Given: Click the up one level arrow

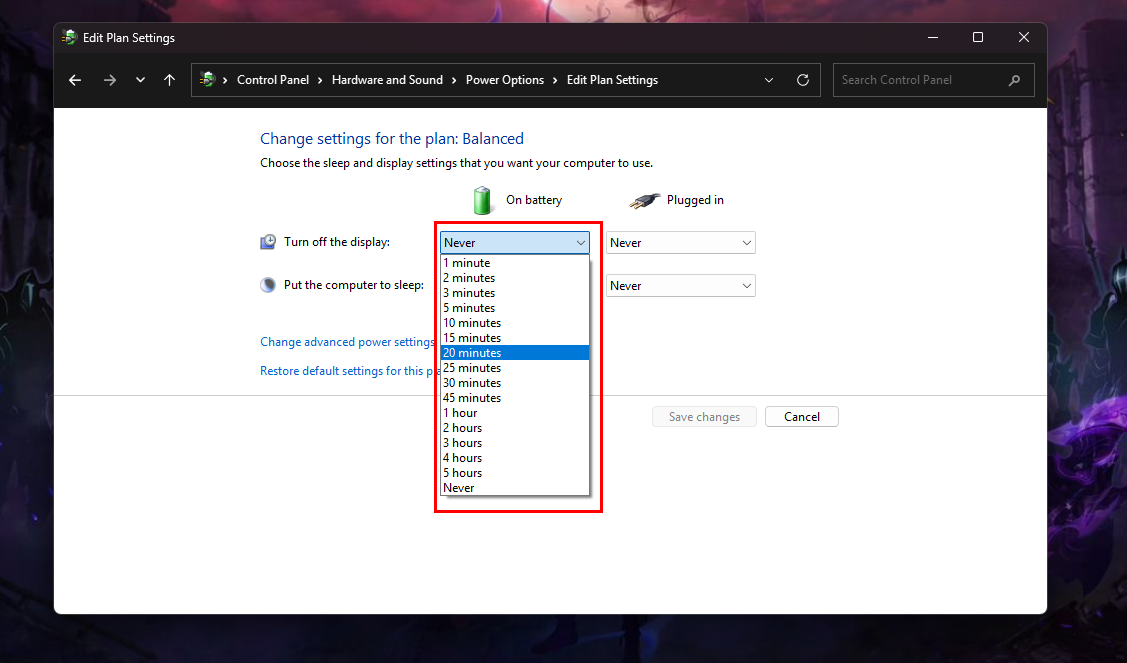Looking at the screenshot, I should (x=169, y=79).
